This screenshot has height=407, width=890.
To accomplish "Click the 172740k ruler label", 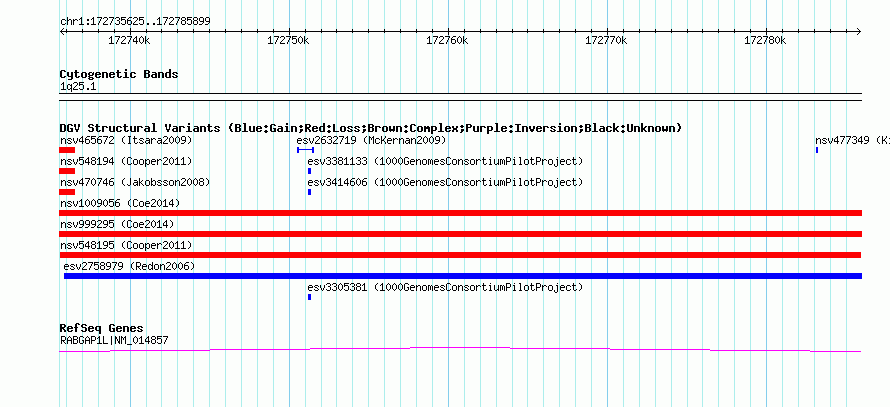I will [x=129, y=40].
